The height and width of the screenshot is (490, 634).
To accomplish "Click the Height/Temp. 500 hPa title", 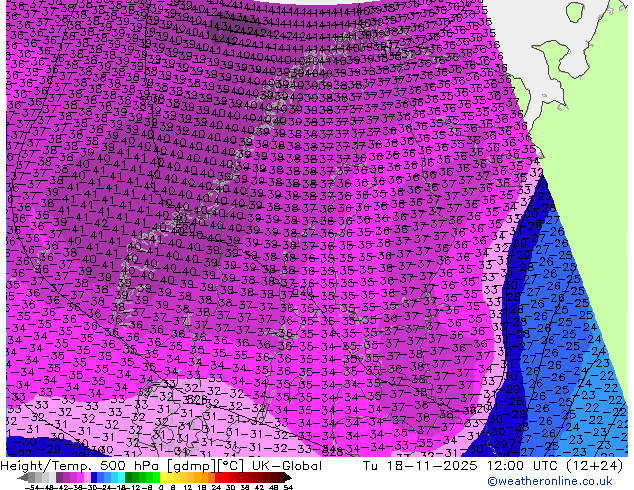I will tap(78, 466).
